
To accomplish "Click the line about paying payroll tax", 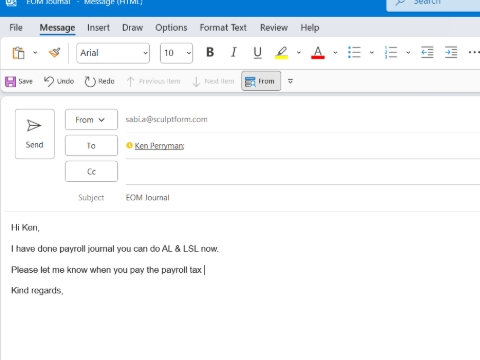I will click(x=106, y=270).
